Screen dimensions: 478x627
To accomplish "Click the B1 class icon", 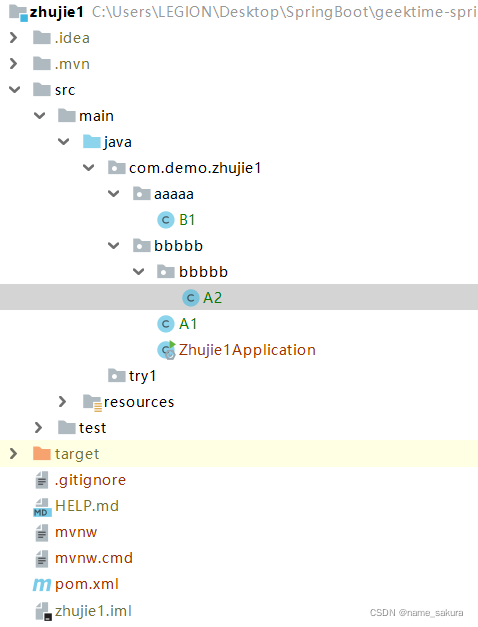I will tap(165, 220).
